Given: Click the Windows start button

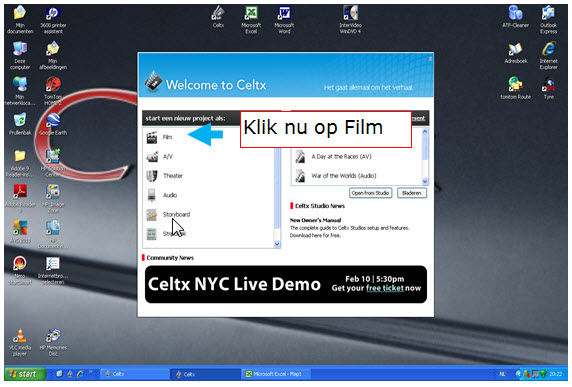Looking at the screenshot, I should pyautogui.click(x=25, y=374).
